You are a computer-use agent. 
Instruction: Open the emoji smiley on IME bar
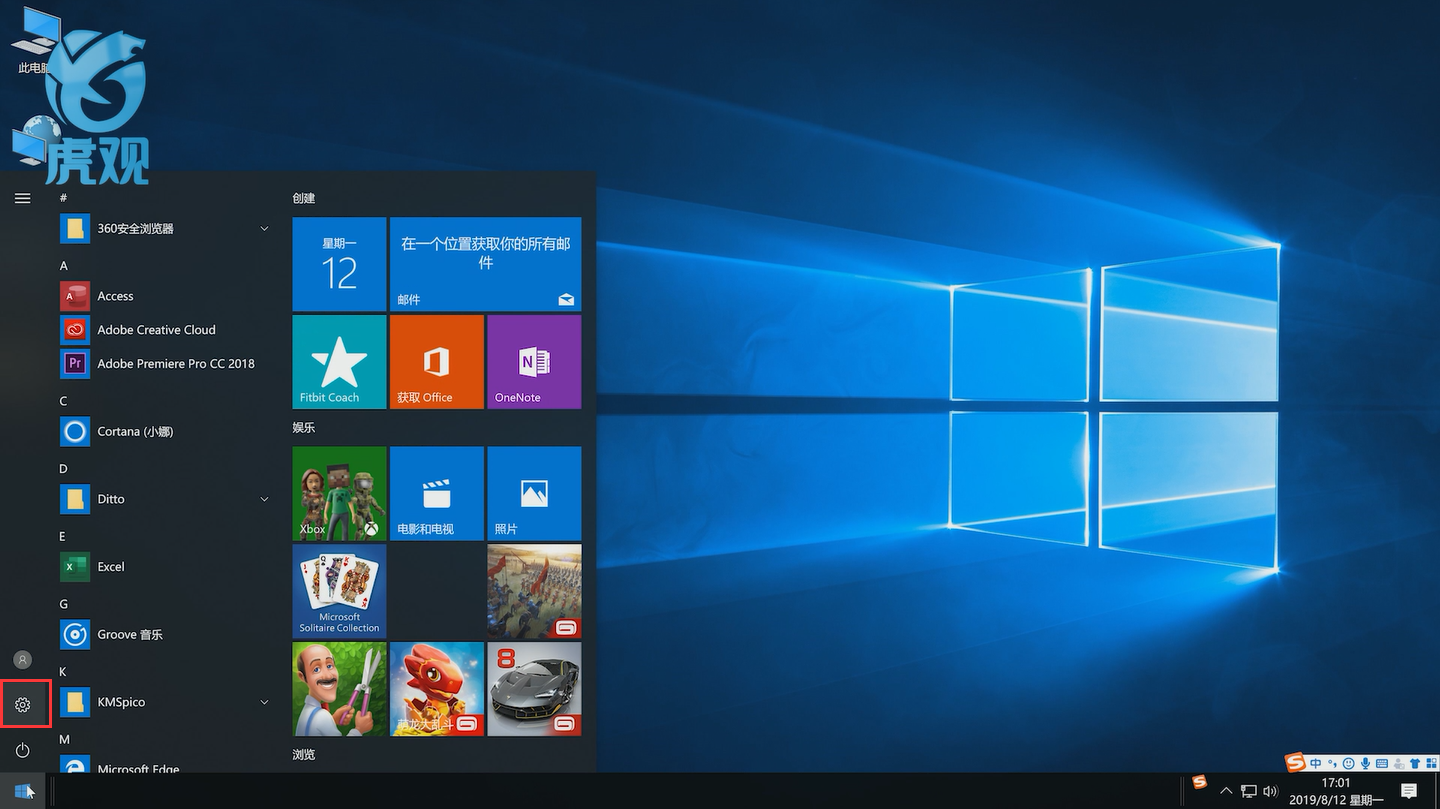coord(1348,763)
